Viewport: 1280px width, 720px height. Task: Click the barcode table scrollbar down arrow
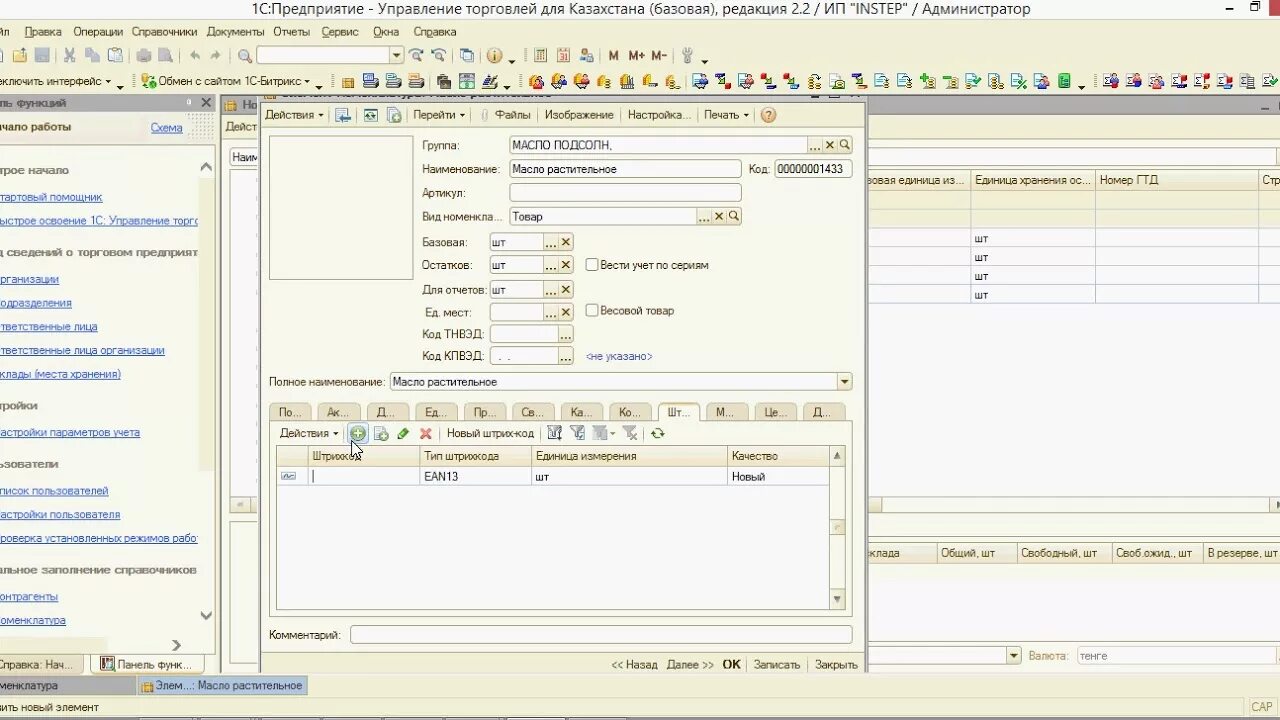pos(837,599)
